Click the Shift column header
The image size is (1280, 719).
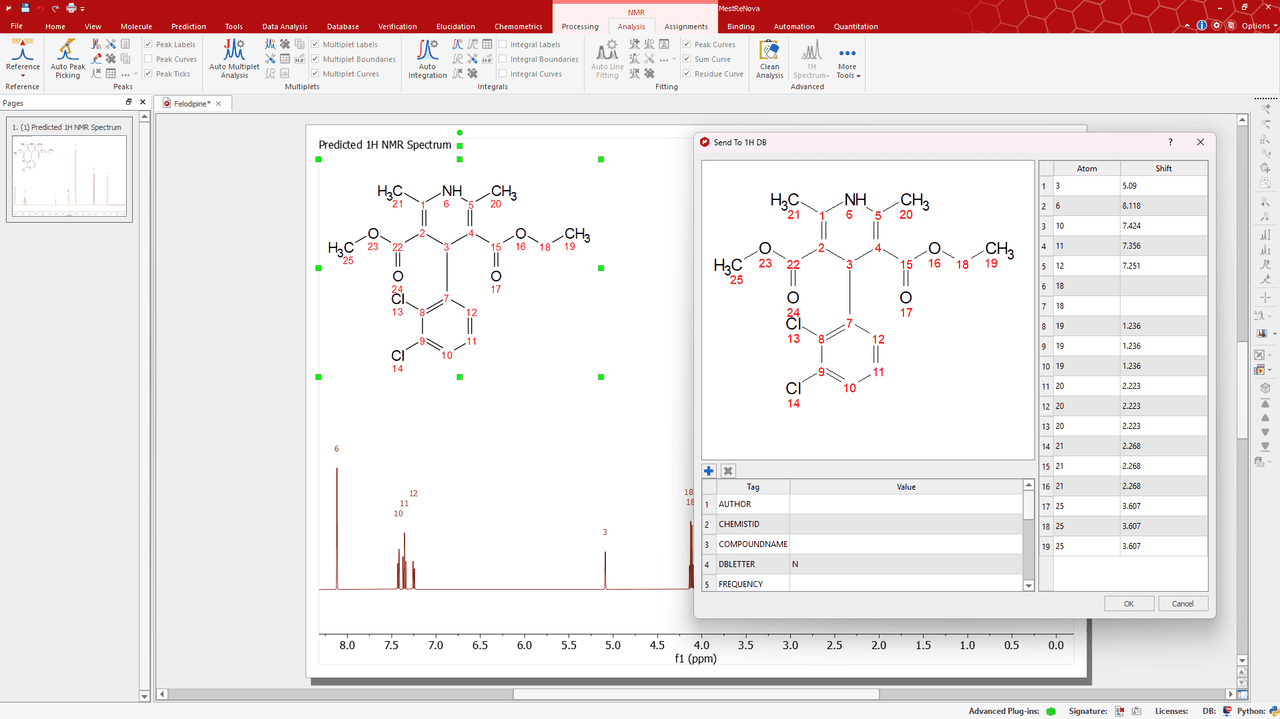pos(1163,168)
